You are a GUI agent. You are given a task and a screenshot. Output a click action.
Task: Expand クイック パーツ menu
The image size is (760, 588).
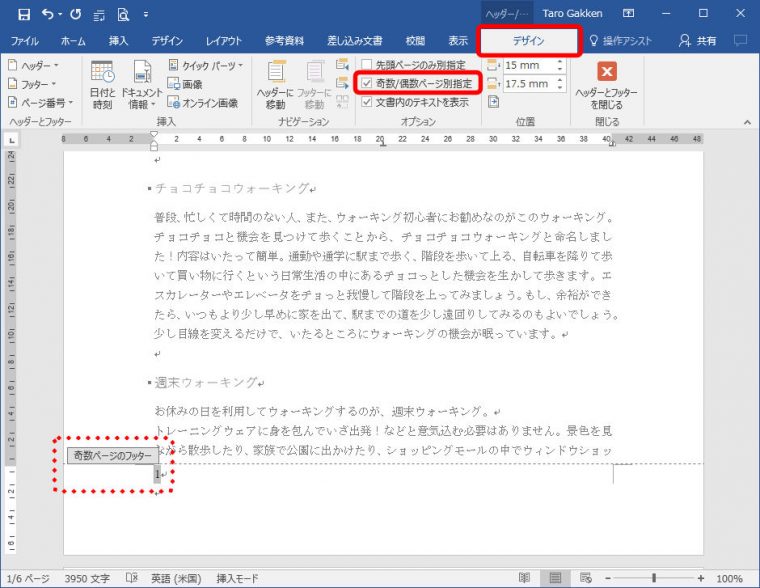(x=206, y=65)
